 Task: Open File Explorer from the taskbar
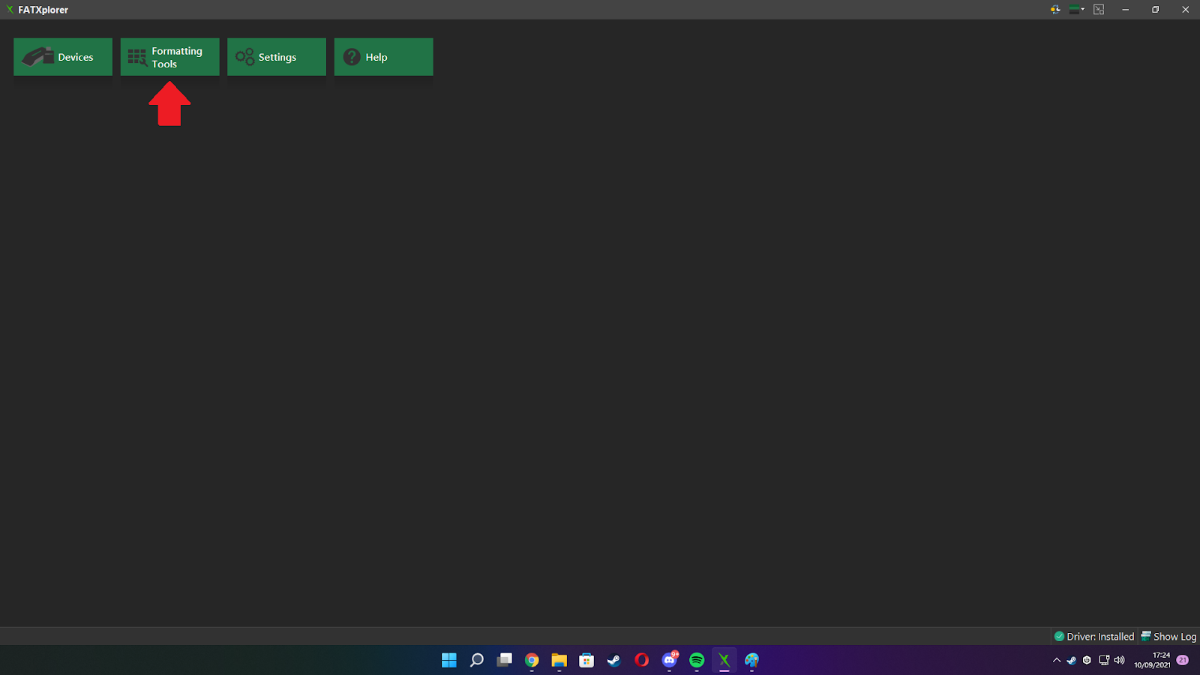[559, 660]
